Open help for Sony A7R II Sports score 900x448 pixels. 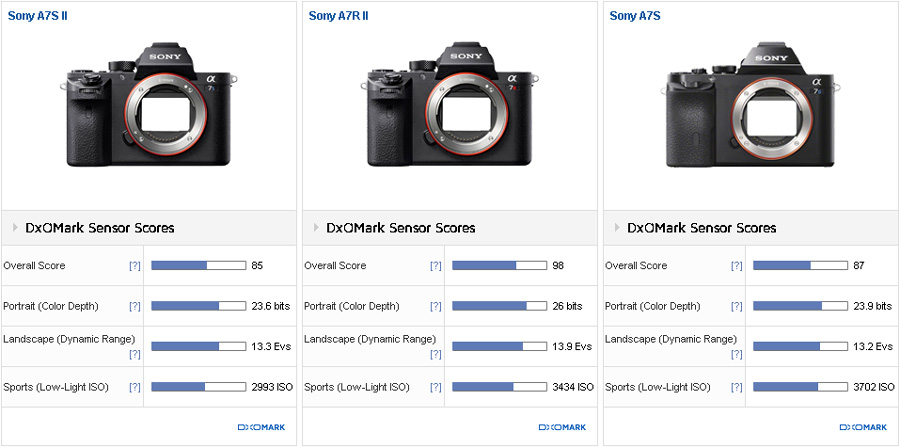(436, 387)
